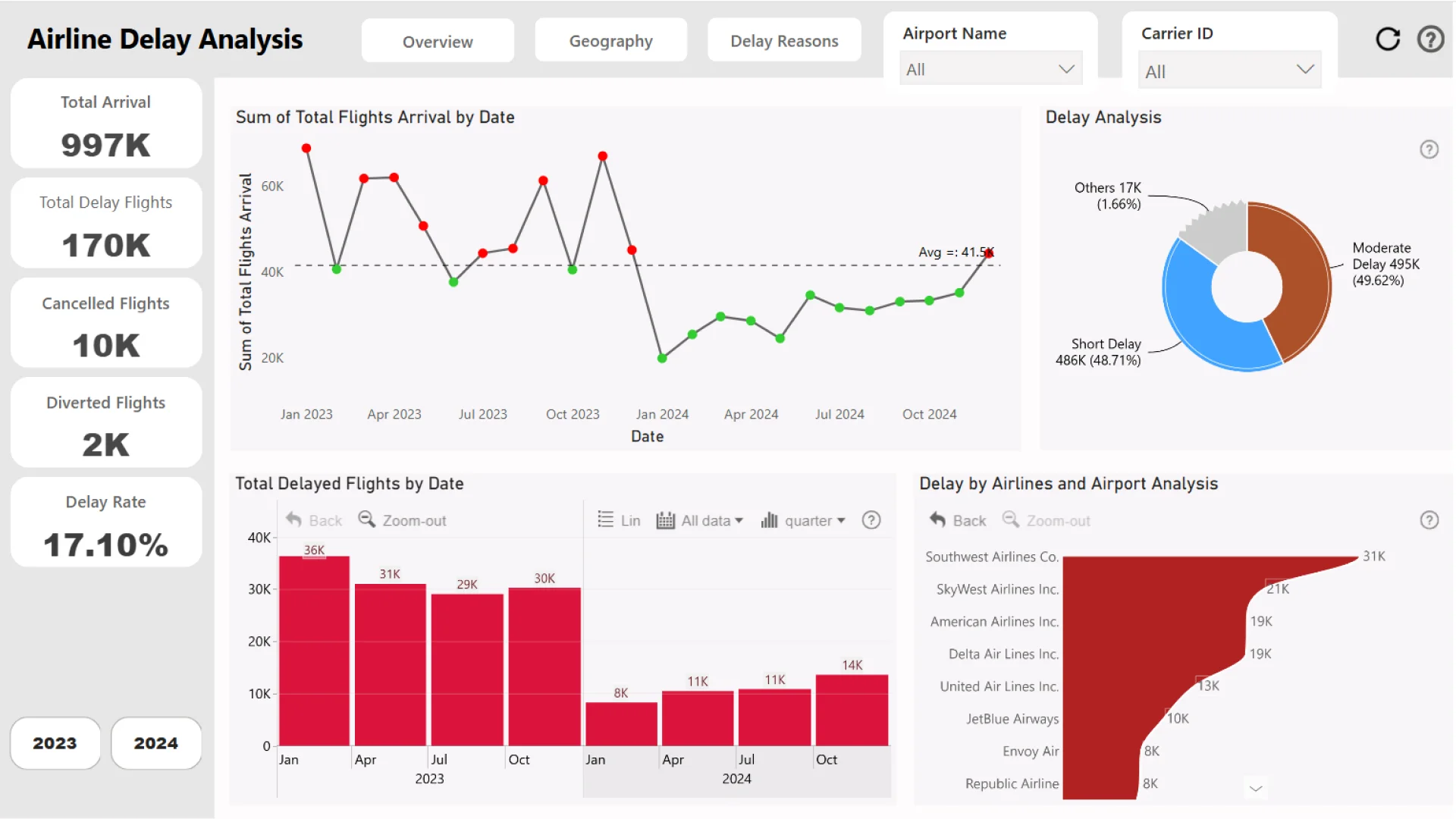Screen dimensions: 1456x819
Task: Click the Envoy Air label
Action: (x=1031, y=752)
